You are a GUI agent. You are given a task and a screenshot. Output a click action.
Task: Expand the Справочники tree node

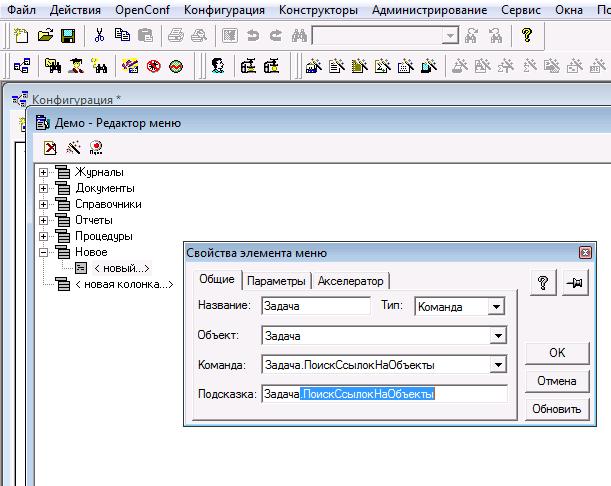tap(44, 204)
